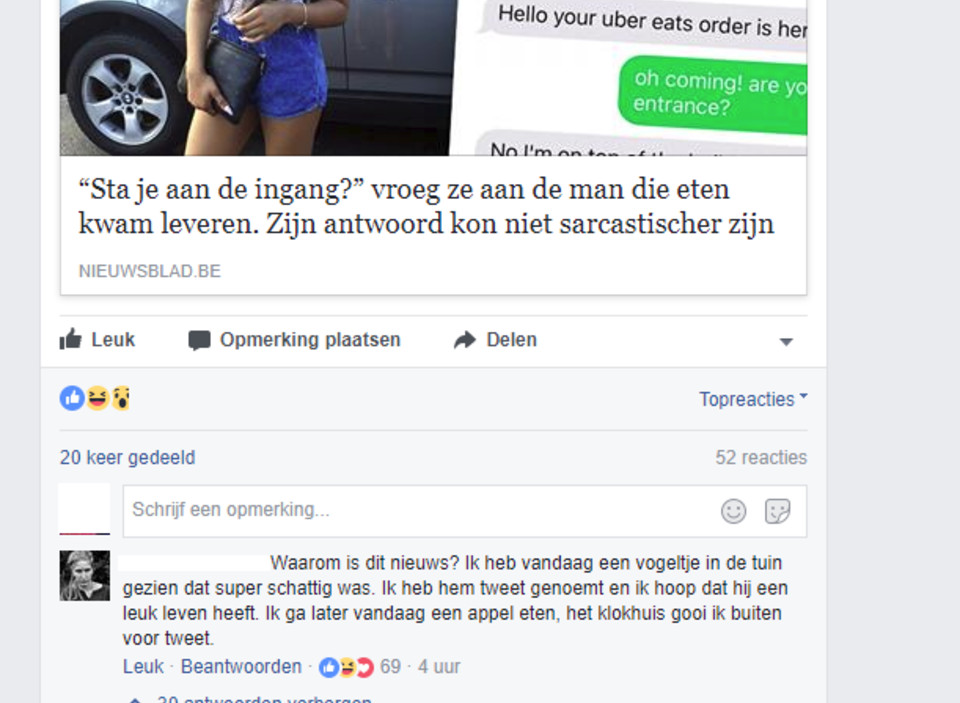Viewport: 960px width, 703px height.
Task: Open the Topreacties sorting dropdown
Action: point(753,399)
